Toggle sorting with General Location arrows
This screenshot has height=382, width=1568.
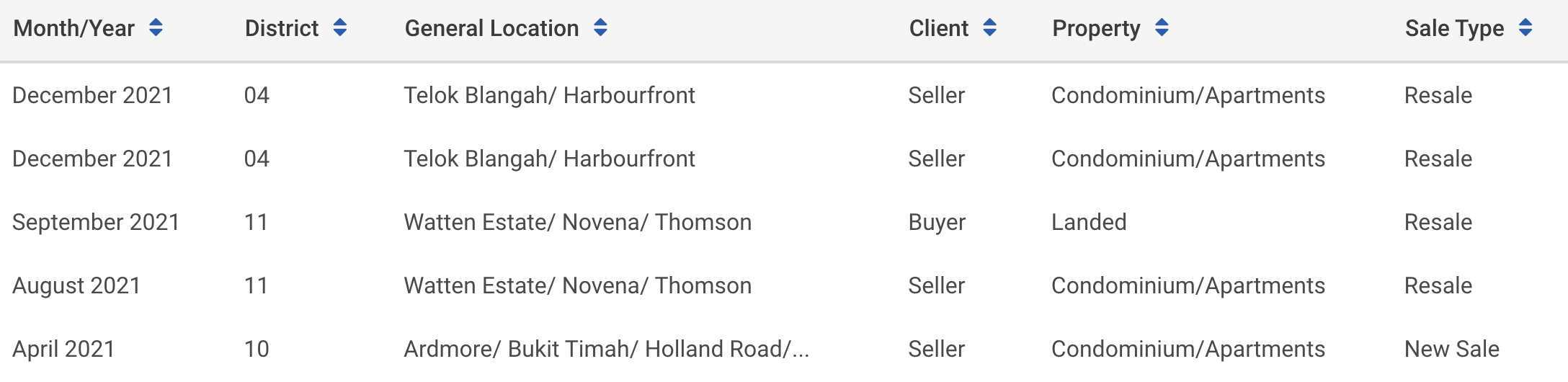(x=600, y=28)
